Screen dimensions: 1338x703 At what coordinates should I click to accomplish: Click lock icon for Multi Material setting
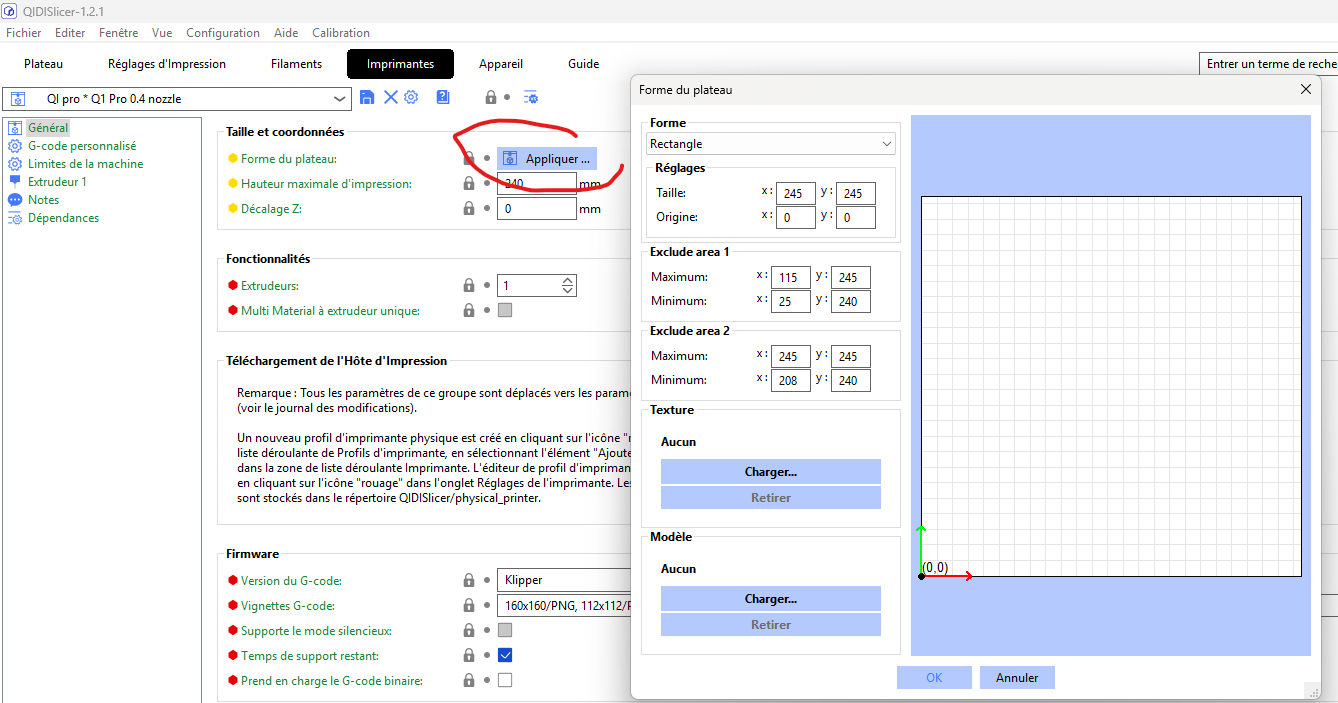point(469,311)
